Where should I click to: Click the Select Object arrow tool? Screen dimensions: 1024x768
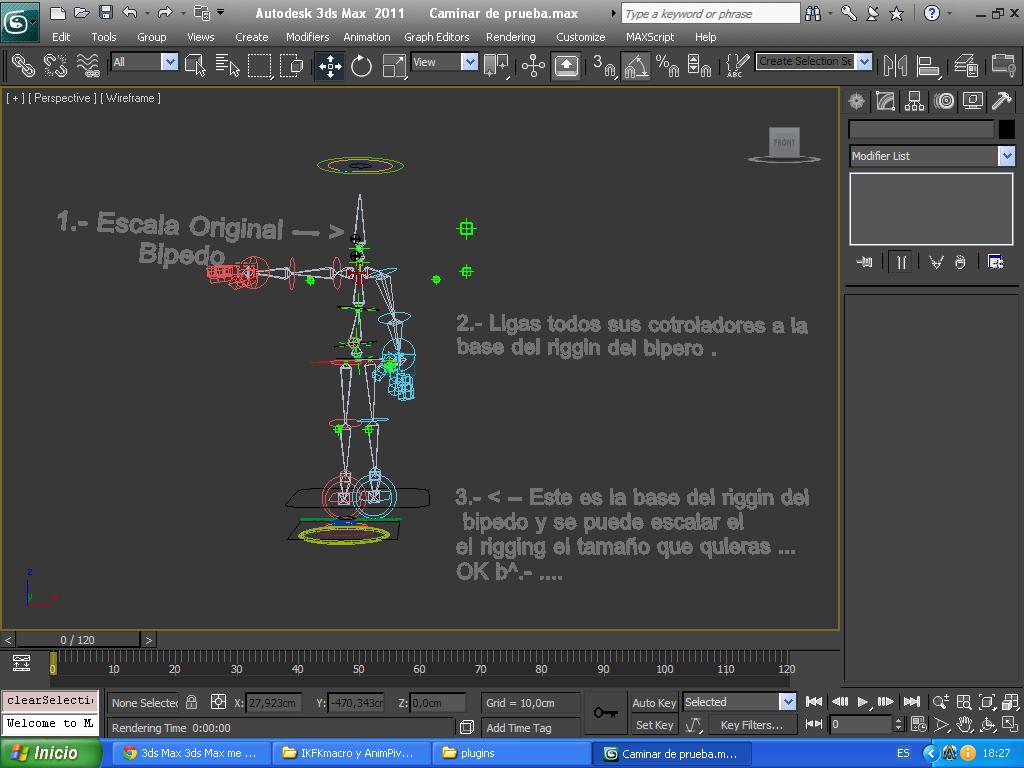196,66
